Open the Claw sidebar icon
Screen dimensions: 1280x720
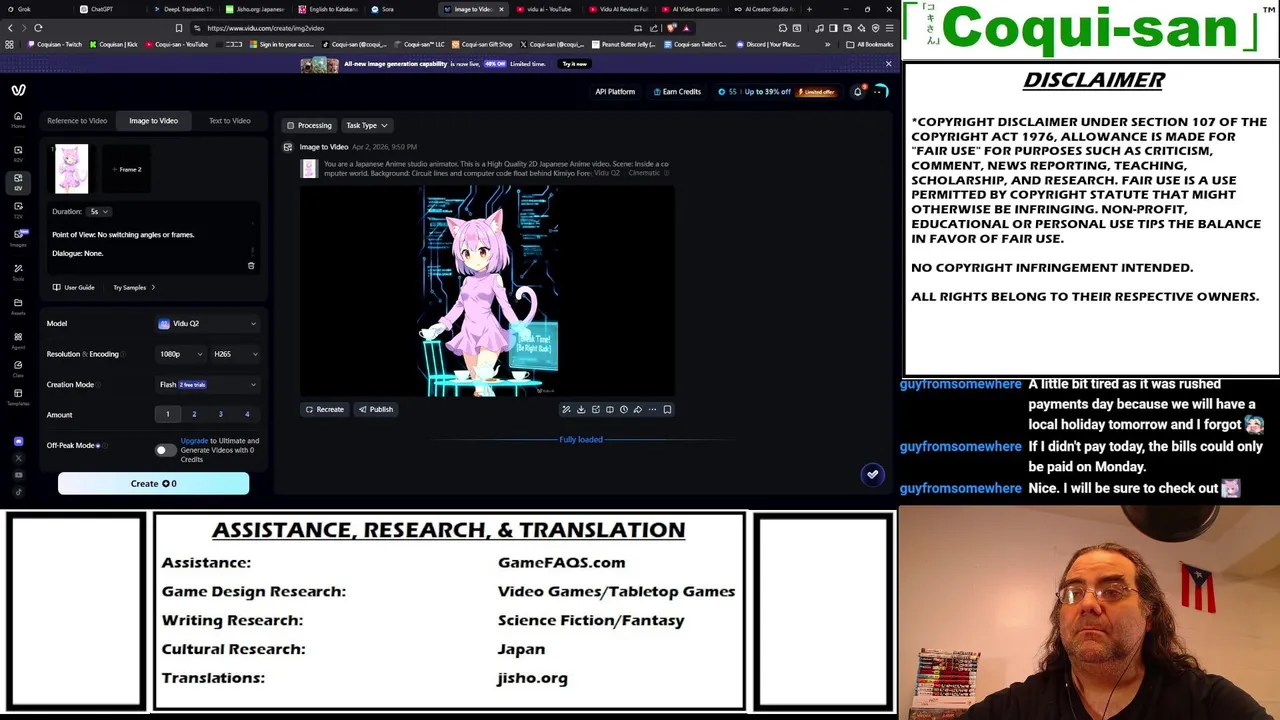click(18, 368)
